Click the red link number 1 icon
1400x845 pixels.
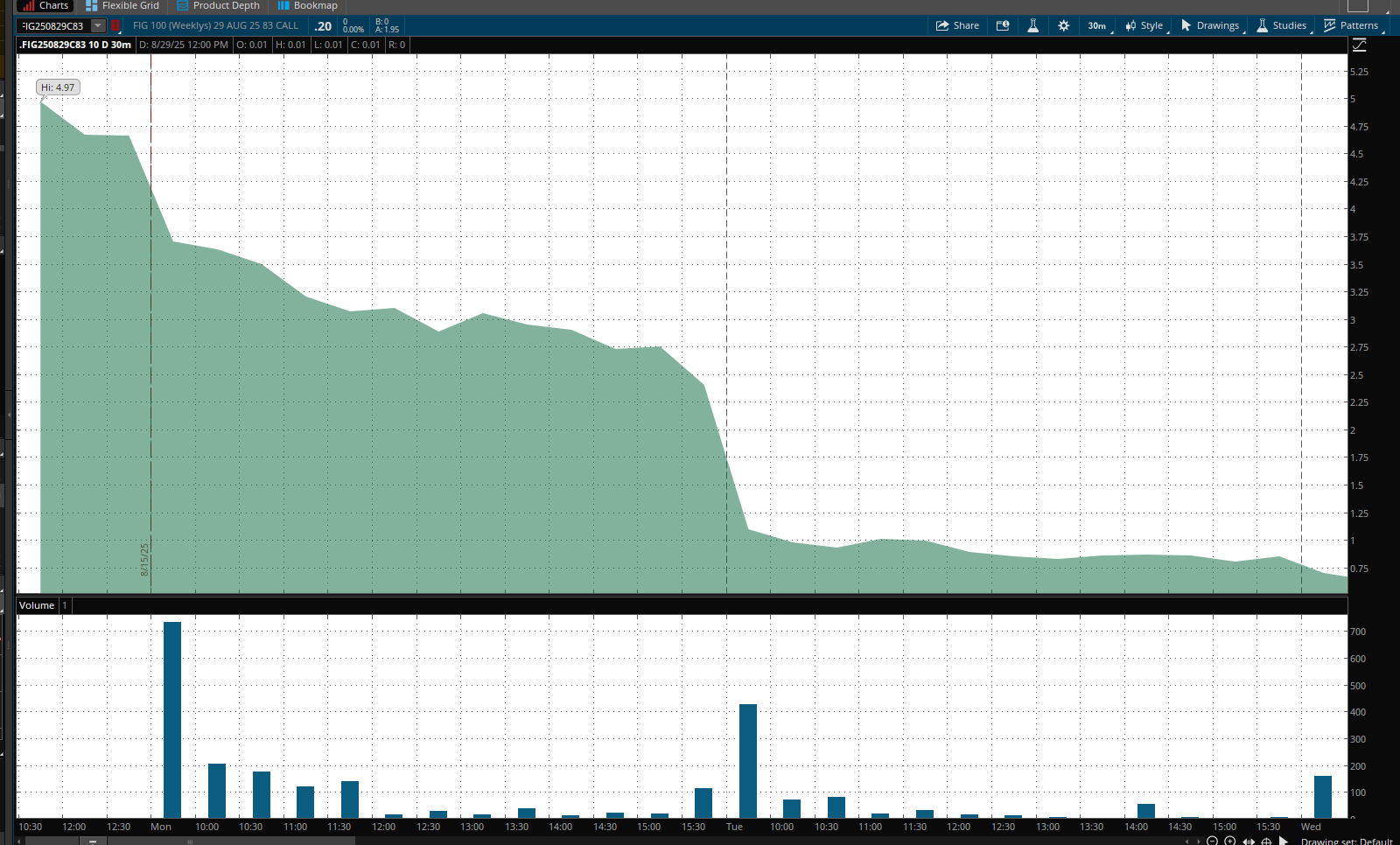tap(115, 26)
